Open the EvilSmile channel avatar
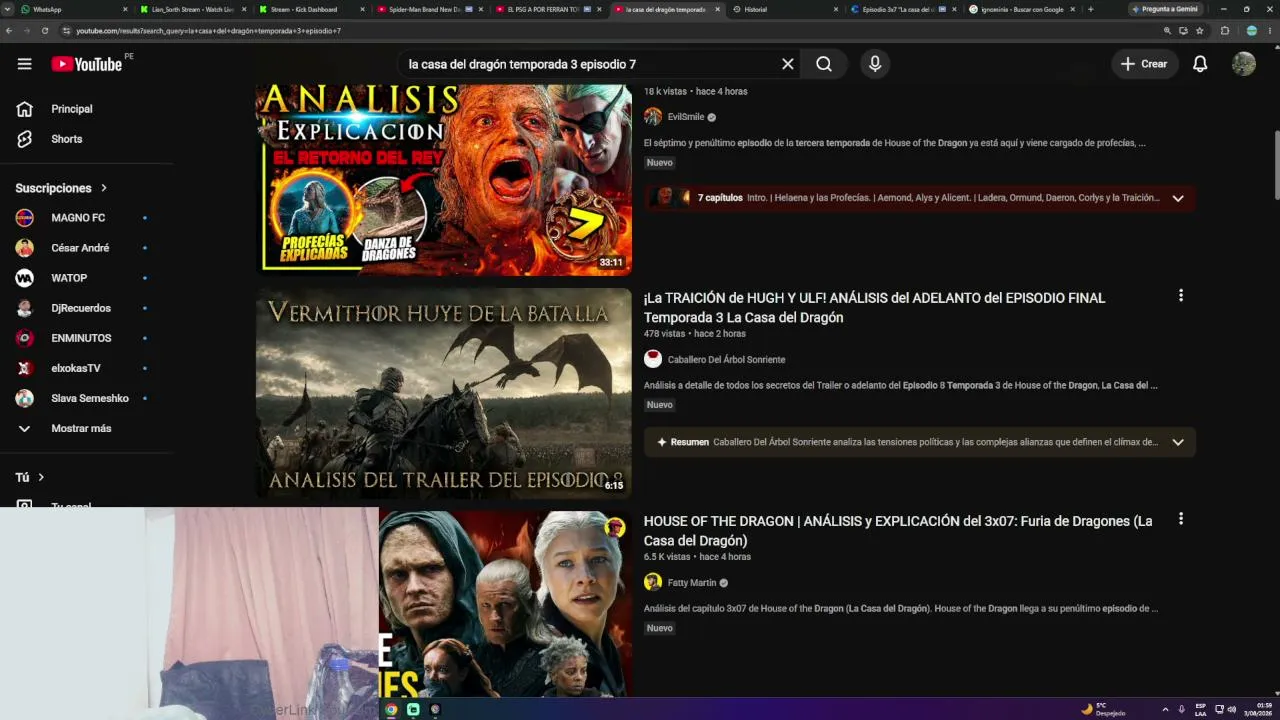This screenshot has height=720, width=1280. 653,117
